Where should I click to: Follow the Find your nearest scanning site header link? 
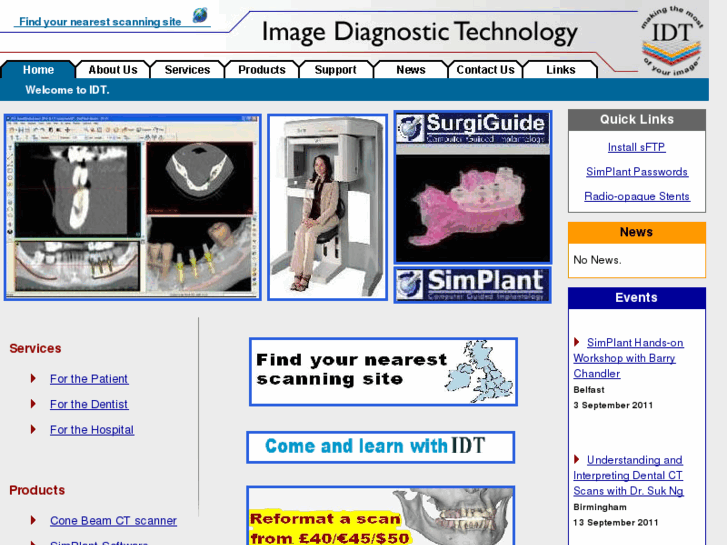[x=100, y=22]
